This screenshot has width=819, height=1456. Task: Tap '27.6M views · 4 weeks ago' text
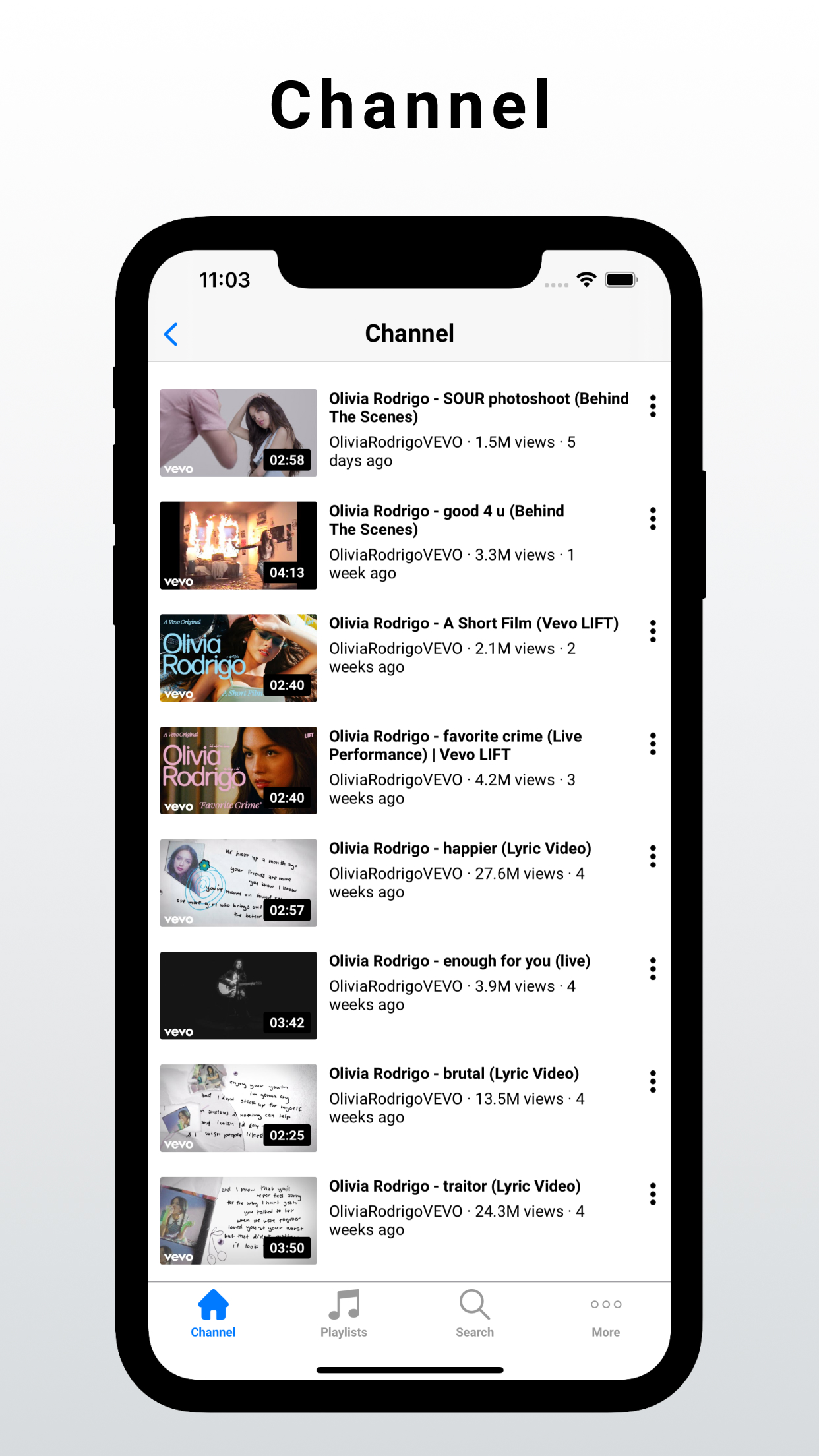point(457,883)
